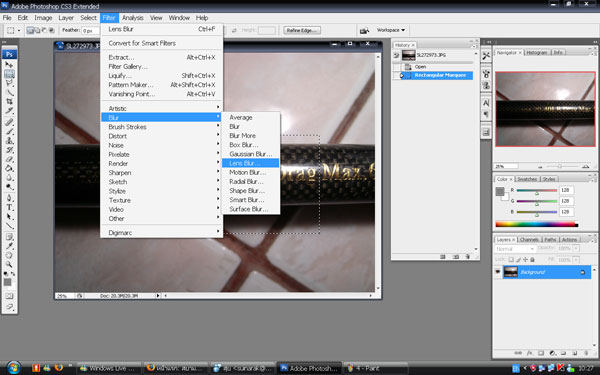This screenshot has width=600, height=375.
Task: Open tool preset picker arrow in options bar
Action: pos(19,30)
